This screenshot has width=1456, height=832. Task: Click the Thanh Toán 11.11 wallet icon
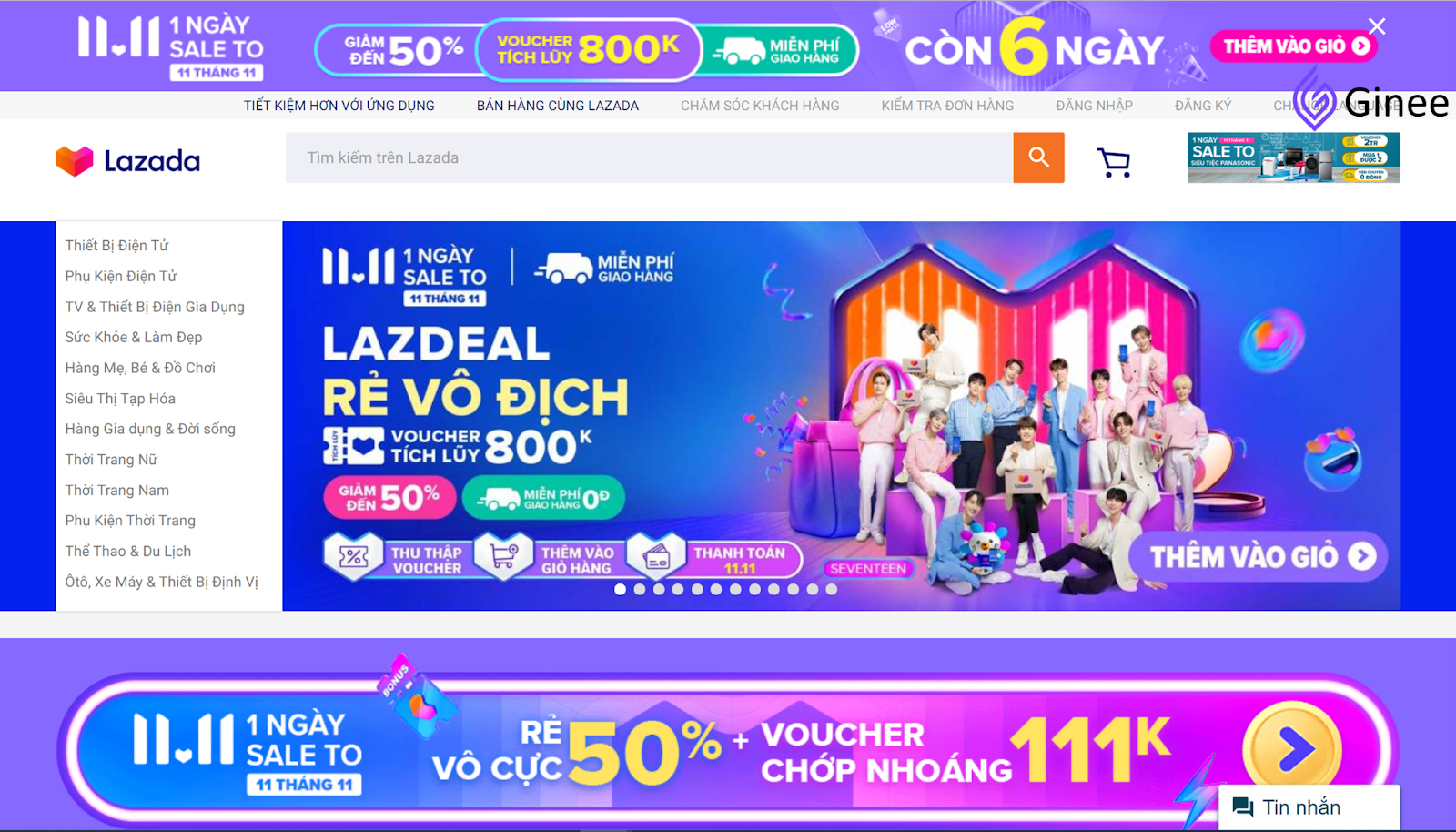[x=656, y=556]
